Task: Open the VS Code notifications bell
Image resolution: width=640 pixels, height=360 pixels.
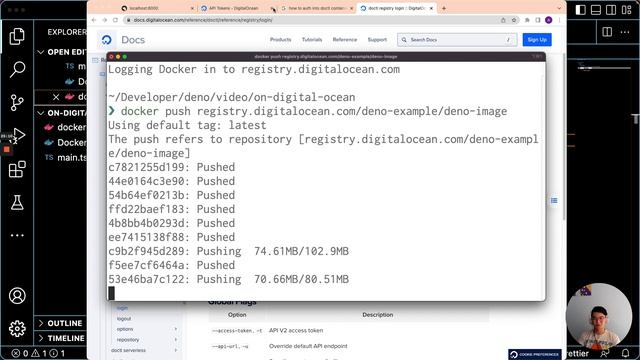Action: tap(625, 353)
